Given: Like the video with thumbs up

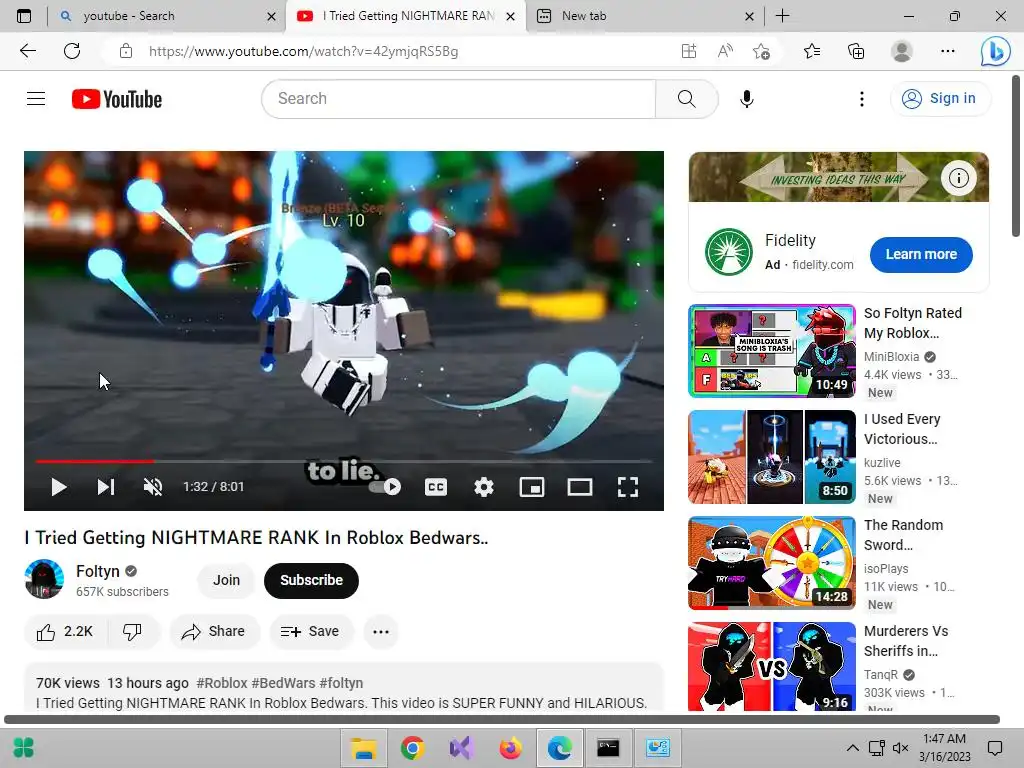Looking at the screenshot, I should (x=65, y=632).
